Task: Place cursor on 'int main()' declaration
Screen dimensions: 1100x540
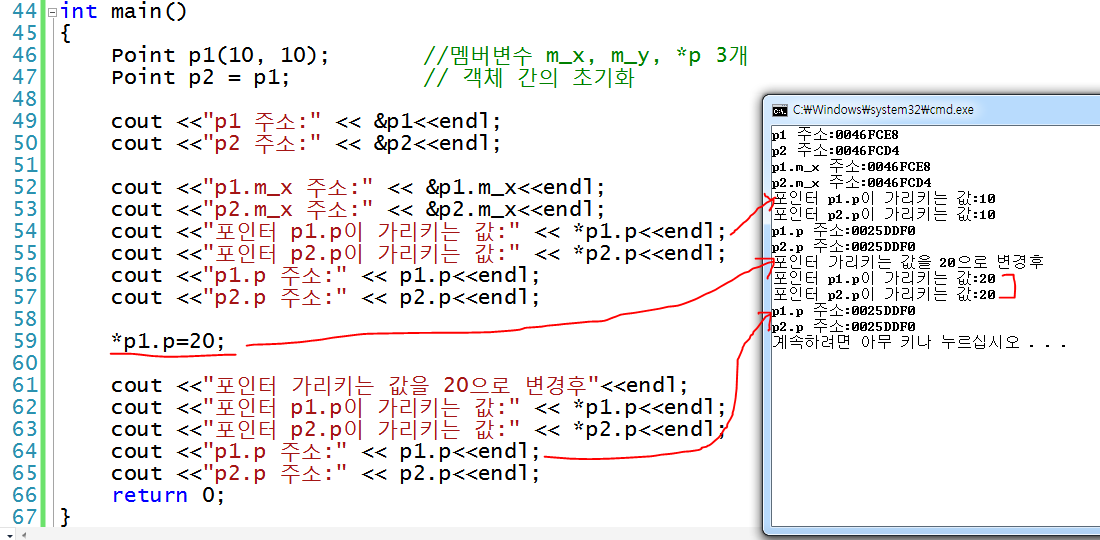Action: [123, 12]
